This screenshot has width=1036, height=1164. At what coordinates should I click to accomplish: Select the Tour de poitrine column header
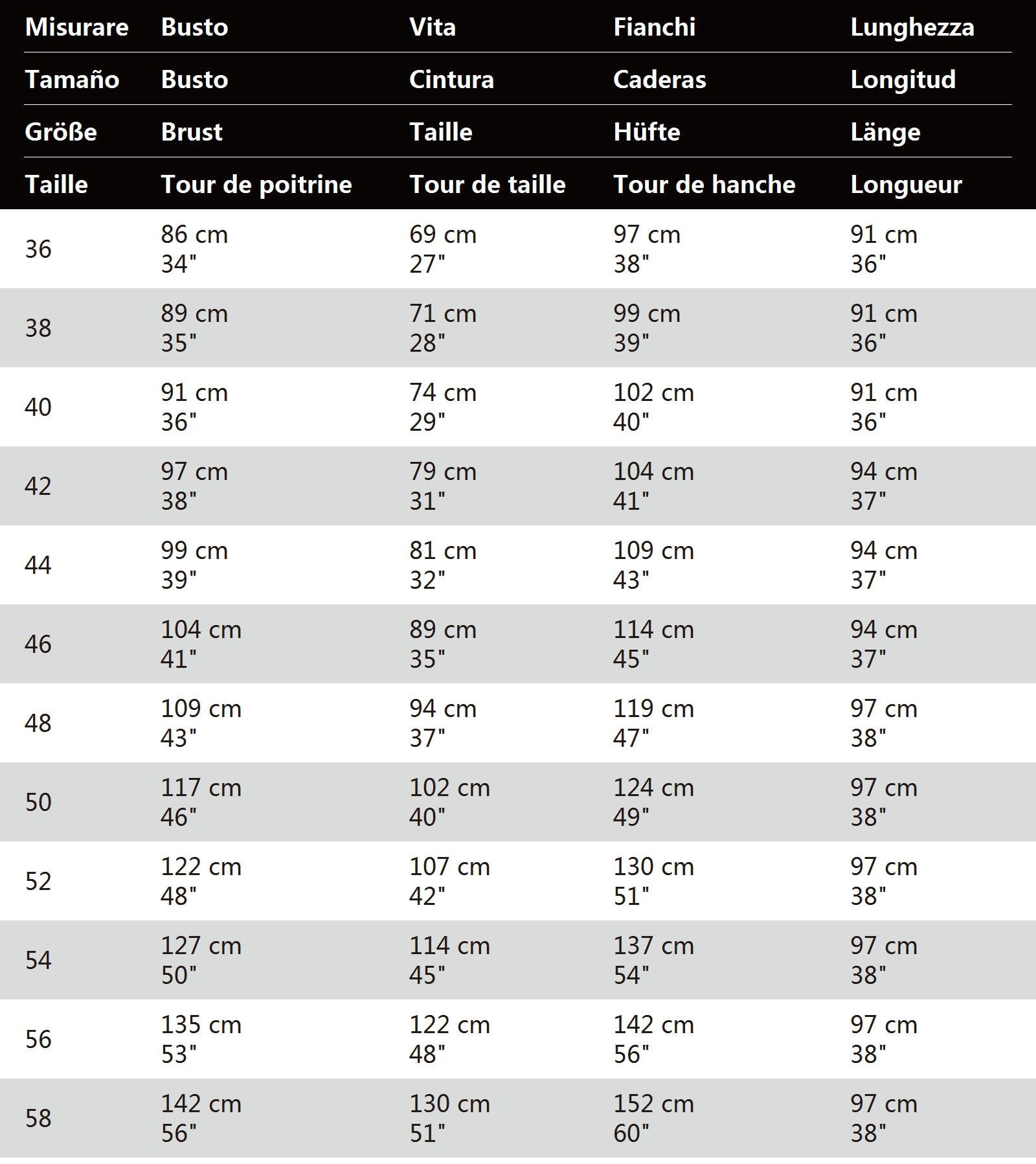256,185
